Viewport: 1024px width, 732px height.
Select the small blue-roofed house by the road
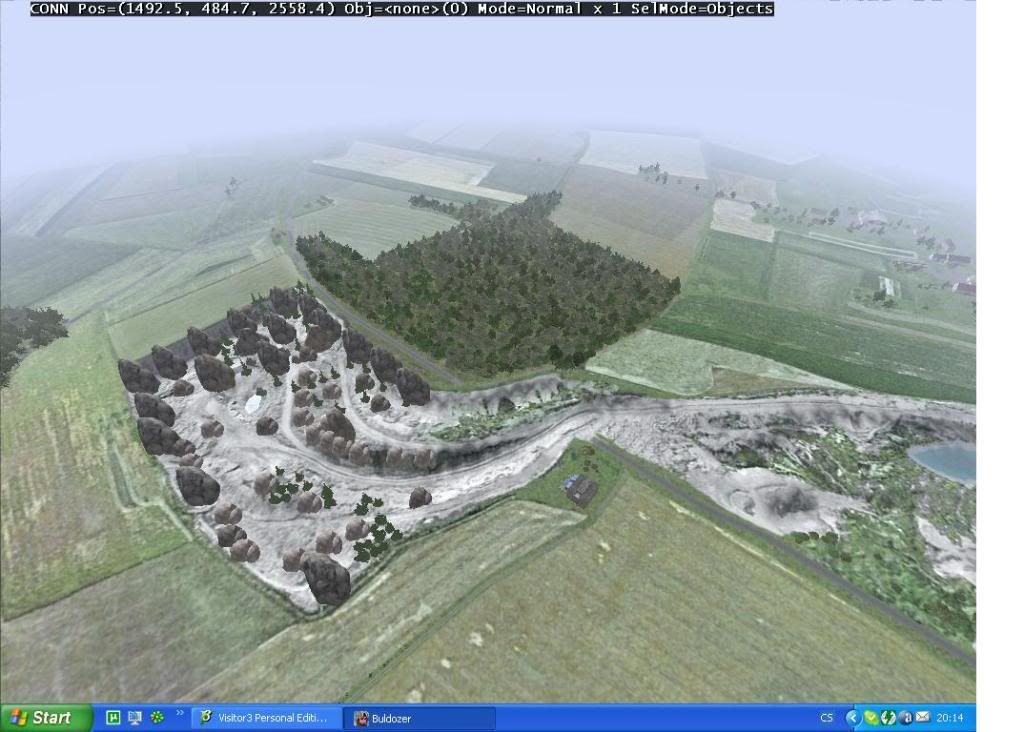coord(582,489)
